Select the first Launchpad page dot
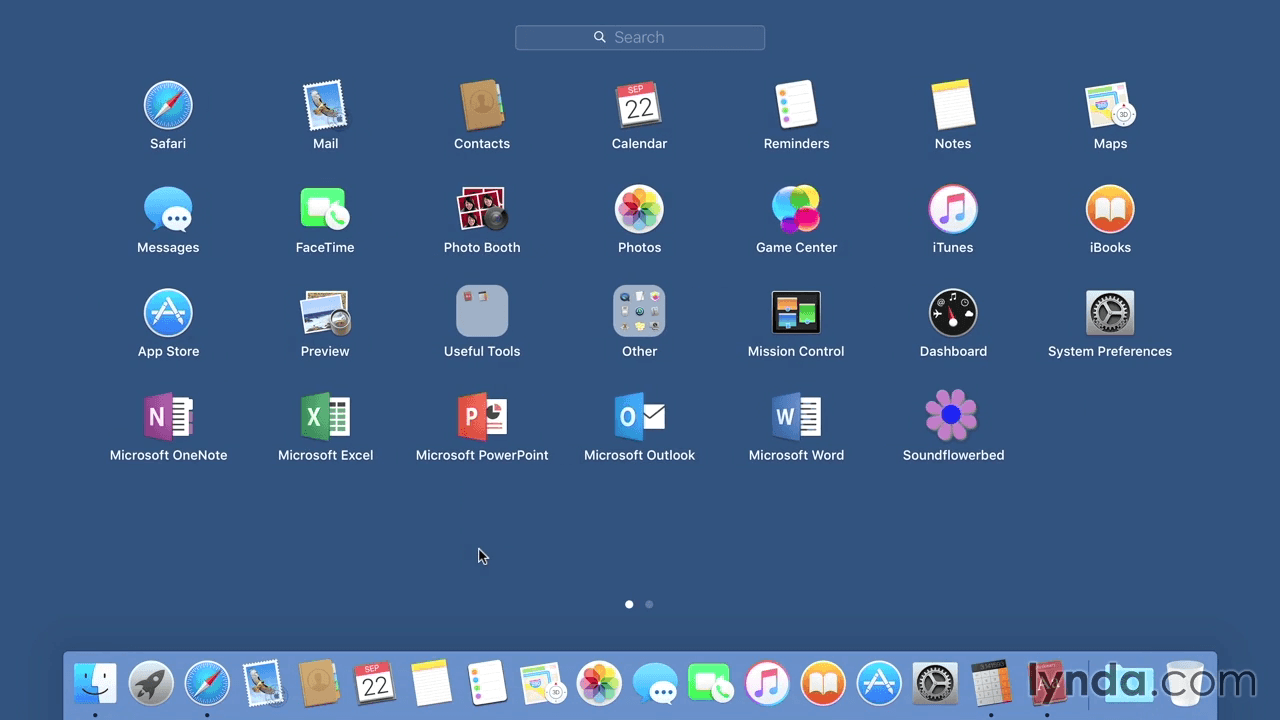1280x720 pixels. click(629, 604)
